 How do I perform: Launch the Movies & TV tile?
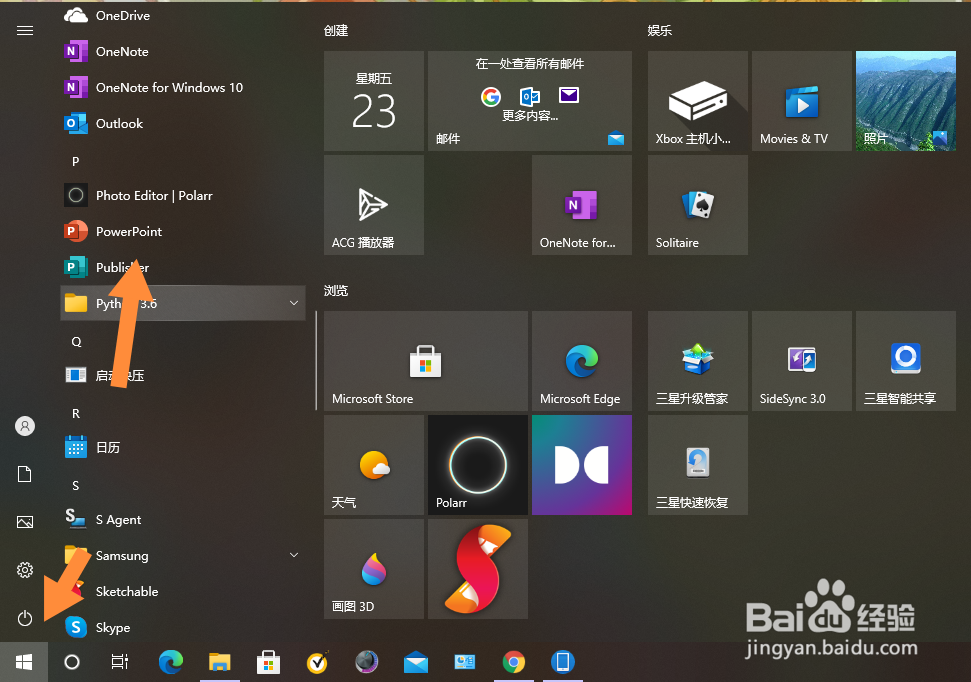(x=802, y=101)
